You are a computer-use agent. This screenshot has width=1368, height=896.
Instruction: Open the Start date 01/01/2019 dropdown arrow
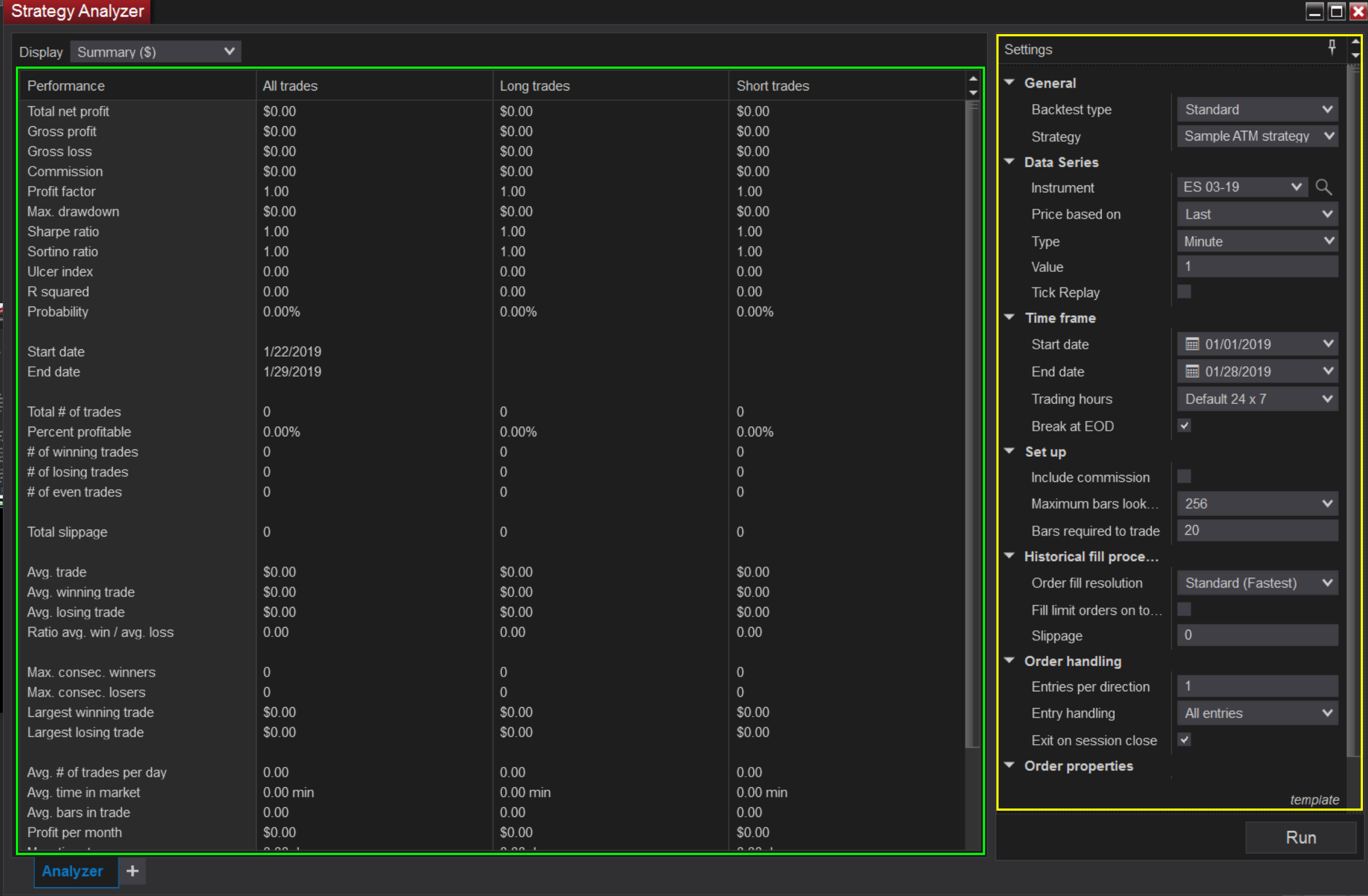[x=1327, y=344]
